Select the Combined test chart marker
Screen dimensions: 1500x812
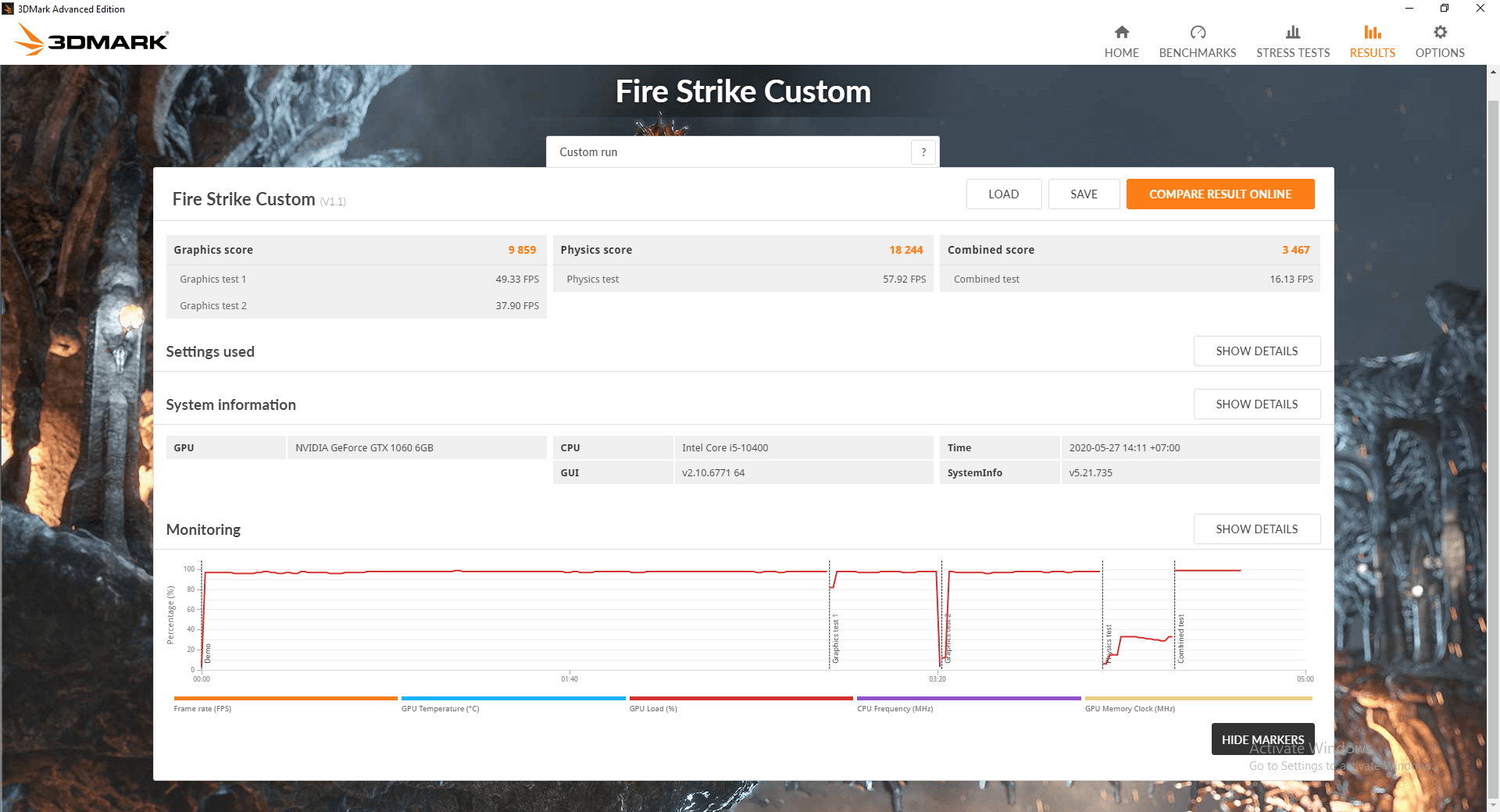tap(1180, 638)
